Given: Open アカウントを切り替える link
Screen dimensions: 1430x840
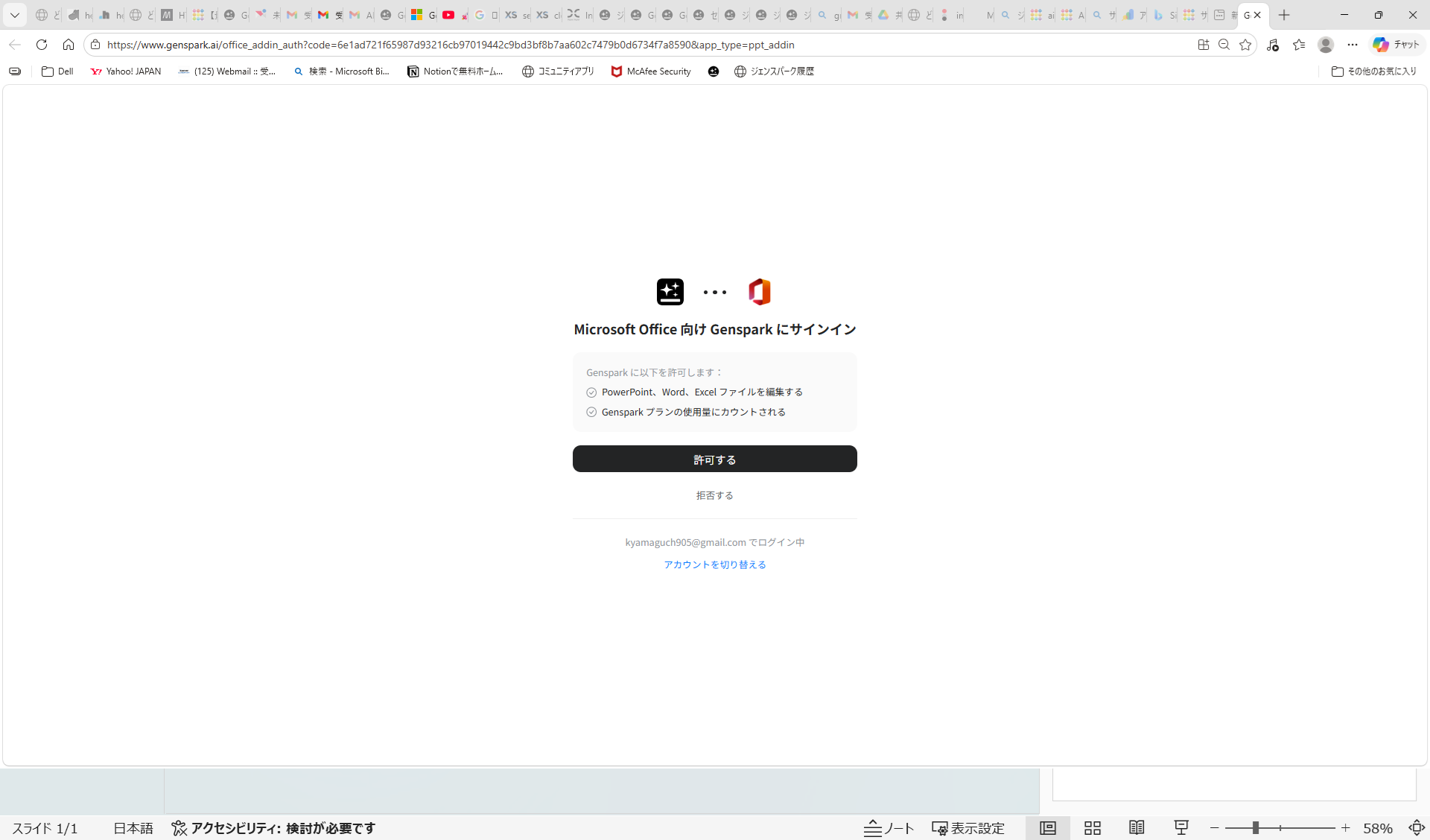Looking at the screenshot, I should click(714, 564).
